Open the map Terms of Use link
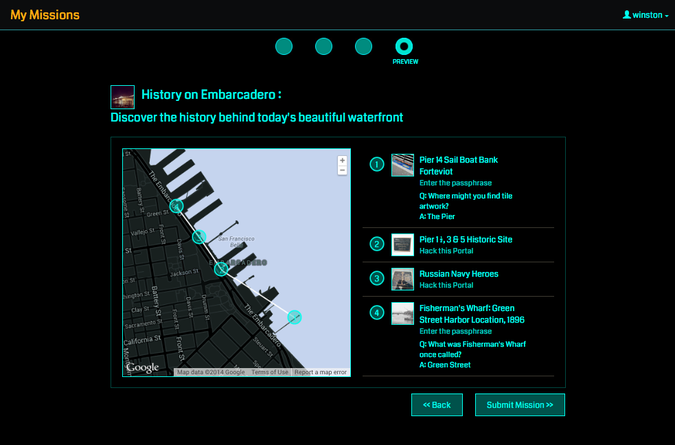This screenshot has height=445, width=675. pos(269,372)
